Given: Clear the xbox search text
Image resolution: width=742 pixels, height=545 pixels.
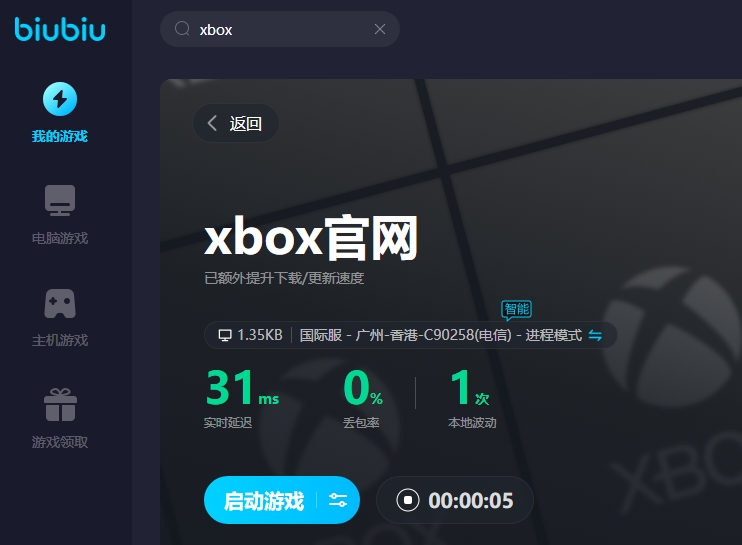Looking at the screenshot, I should click(380, 29).
